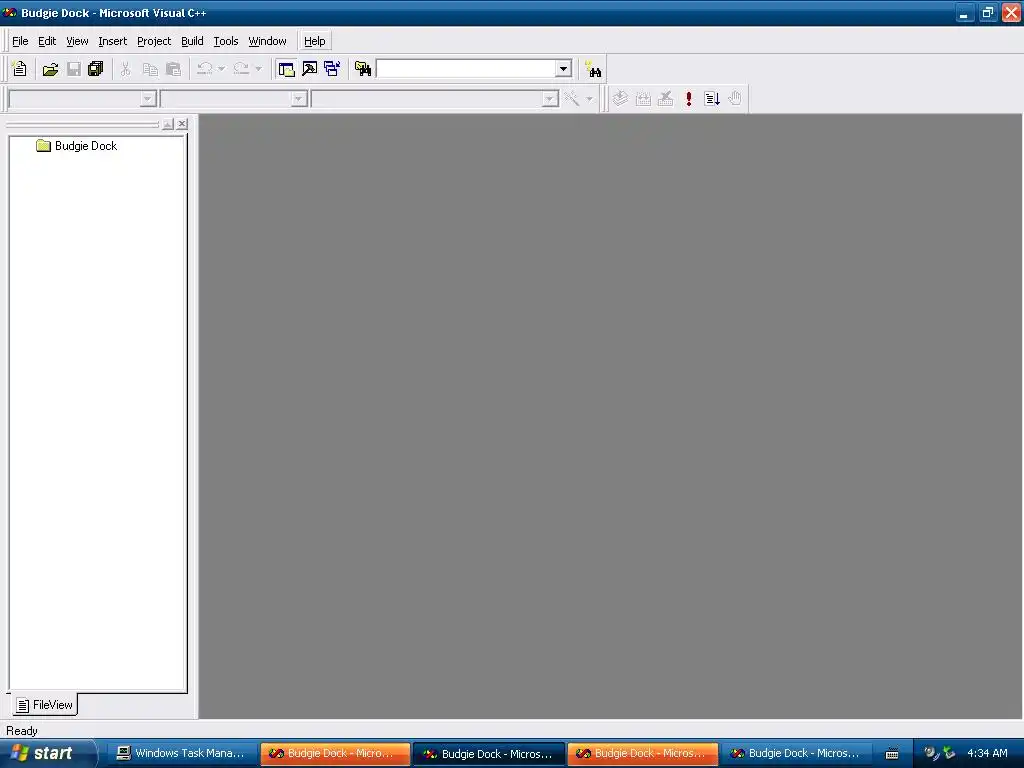Click inside the Find text field
The height and width of the screenshot is (768, 1024).
pyautogui.click(x=466, y=69)
